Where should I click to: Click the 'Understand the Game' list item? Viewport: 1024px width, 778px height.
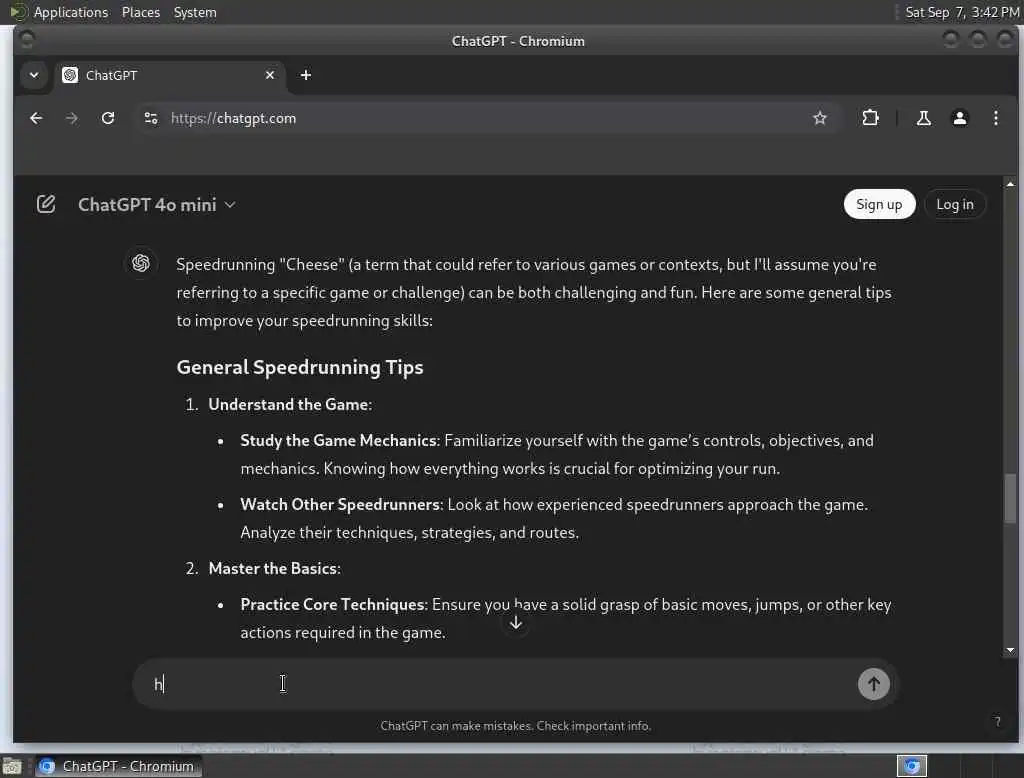(290, 404)
